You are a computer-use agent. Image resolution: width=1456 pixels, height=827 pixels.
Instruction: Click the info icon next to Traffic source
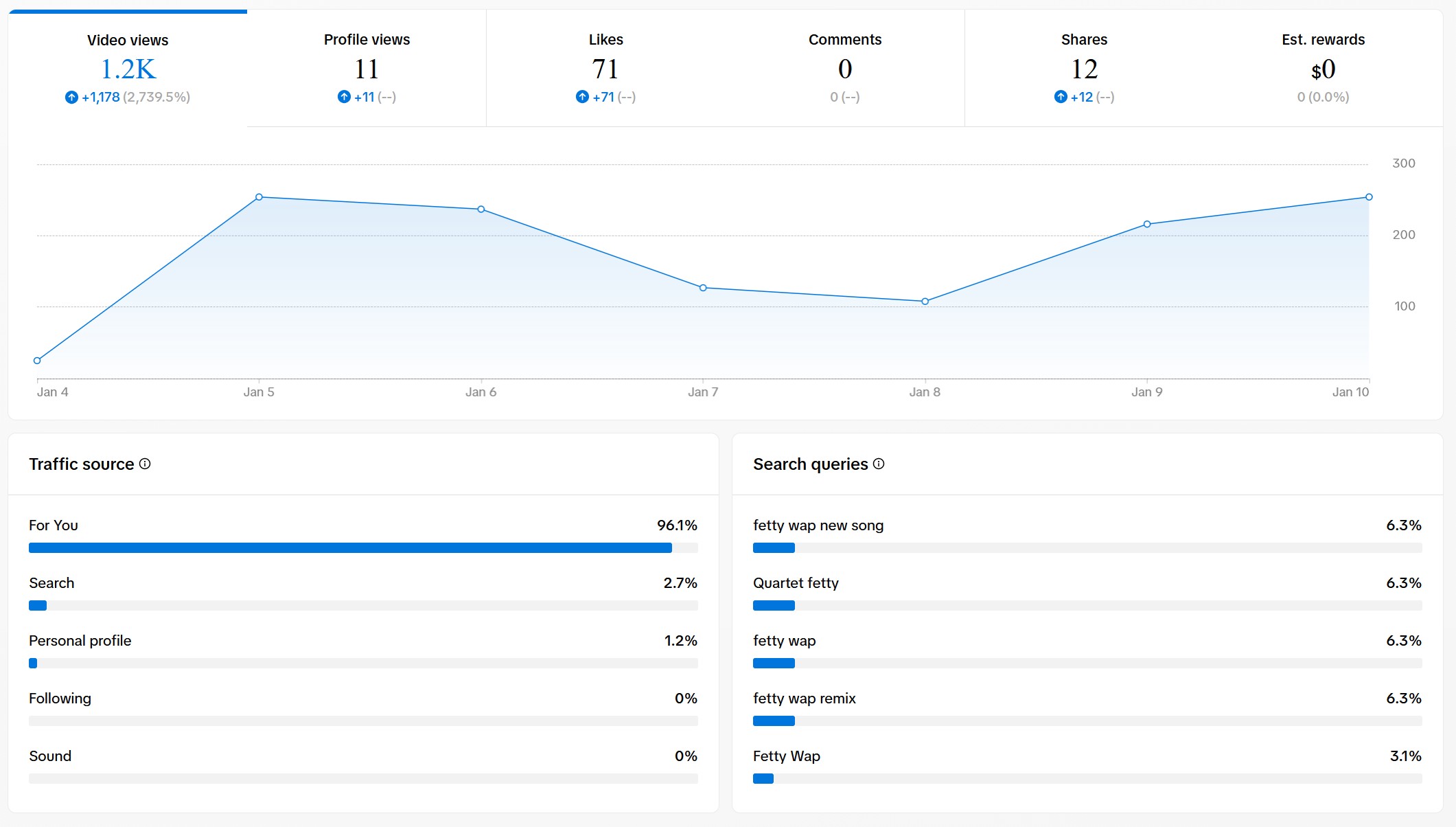[x=145, y=464]
